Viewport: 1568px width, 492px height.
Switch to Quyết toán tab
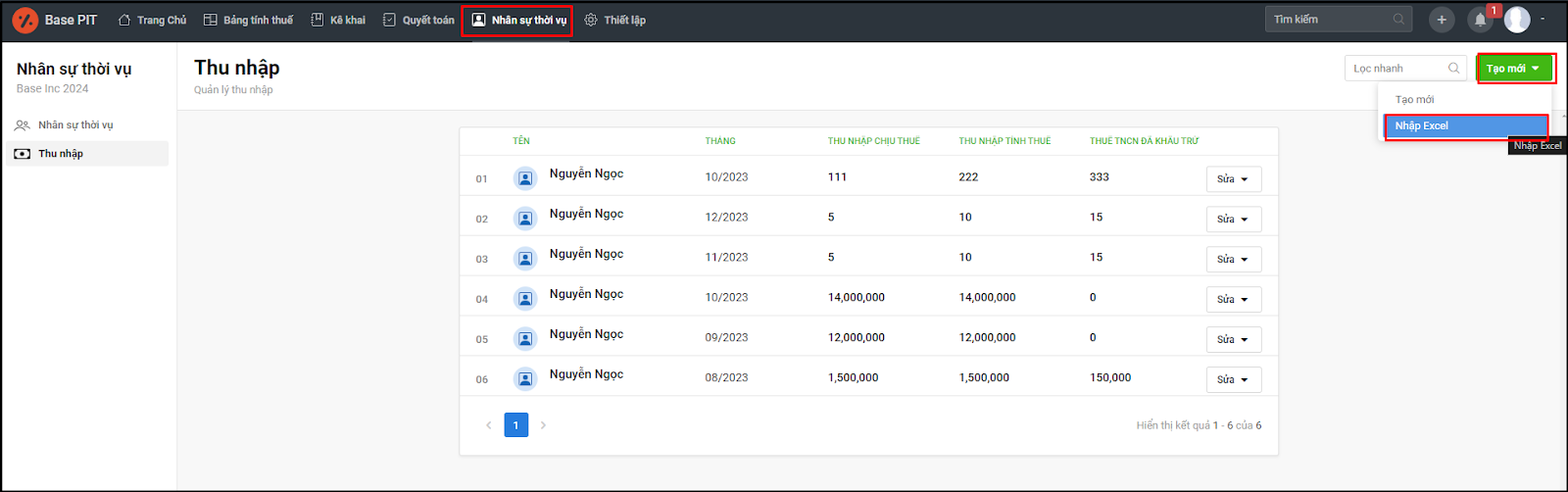pos(418,20)
